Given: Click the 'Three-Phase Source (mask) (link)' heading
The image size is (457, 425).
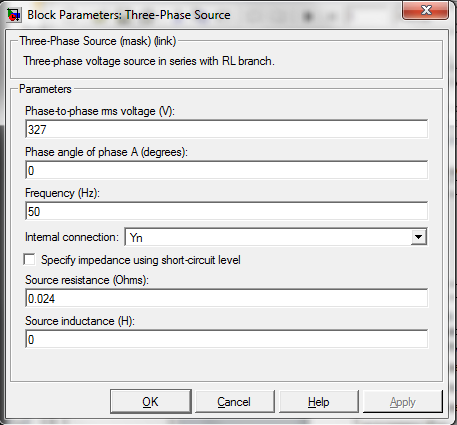Looking at the screenshot, I should 98,41.
